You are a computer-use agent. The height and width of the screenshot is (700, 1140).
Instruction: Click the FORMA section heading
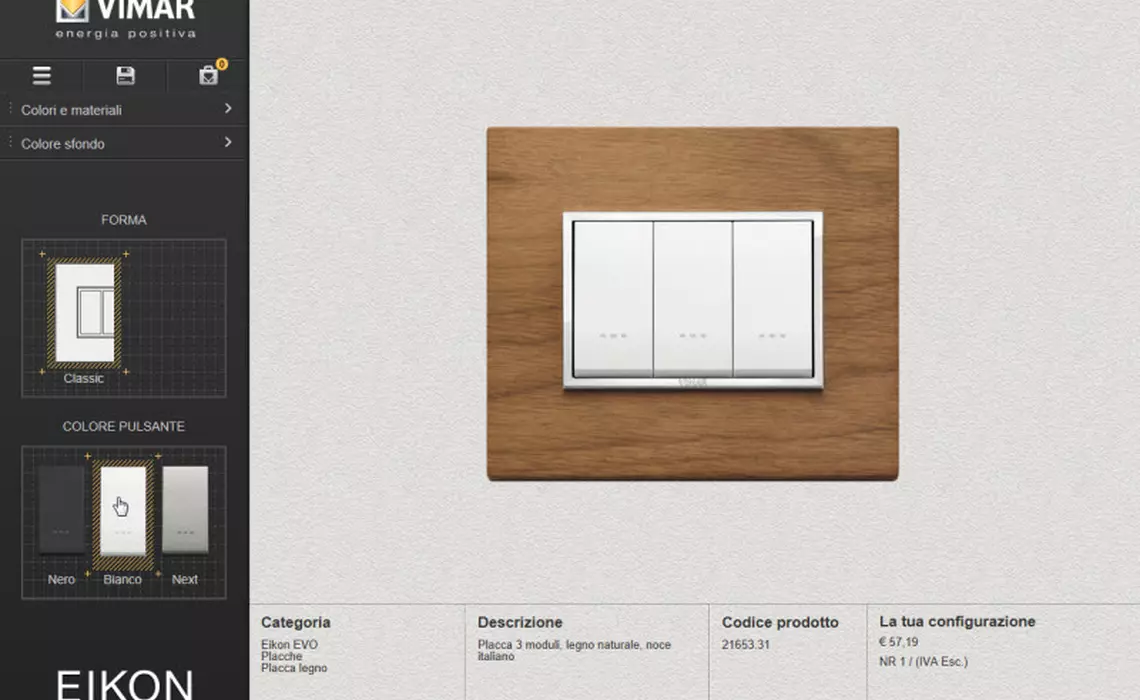pyautogui.click(x=124, y=220)
